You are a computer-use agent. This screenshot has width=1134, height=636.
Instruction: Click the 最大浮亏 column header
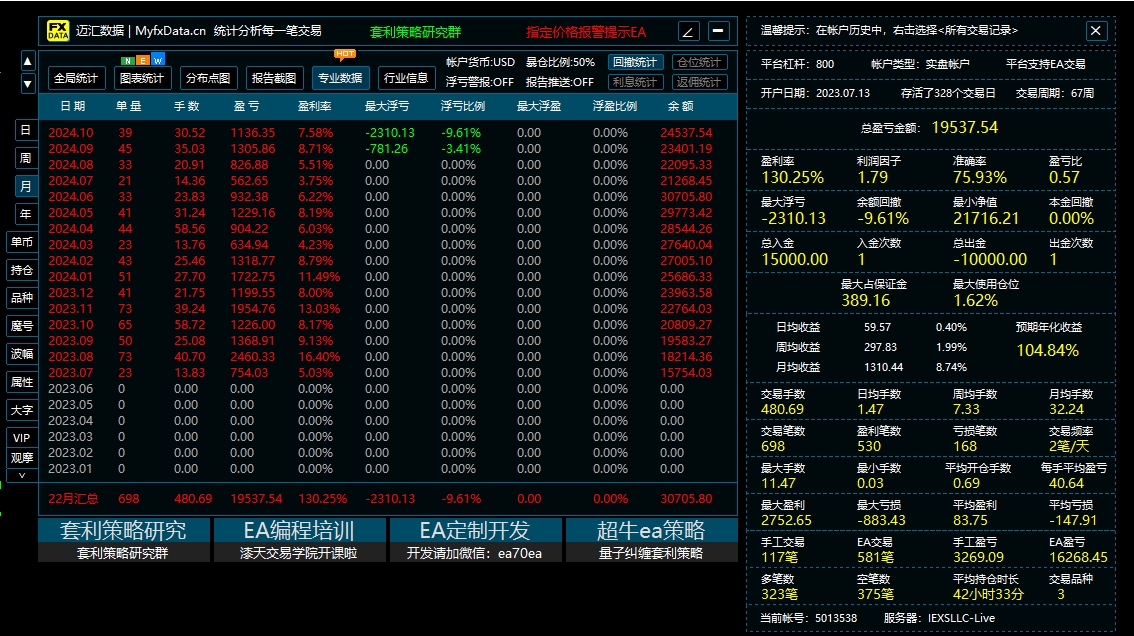[387, 106]
